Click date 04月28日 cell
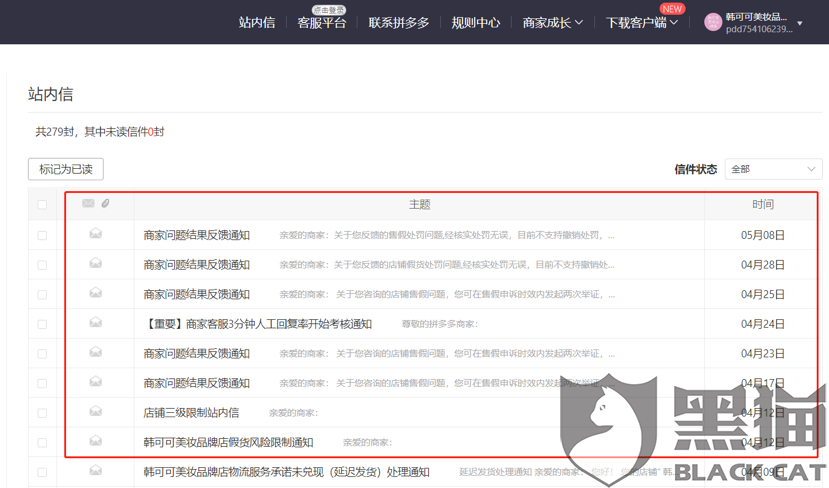 pos(763,265)
